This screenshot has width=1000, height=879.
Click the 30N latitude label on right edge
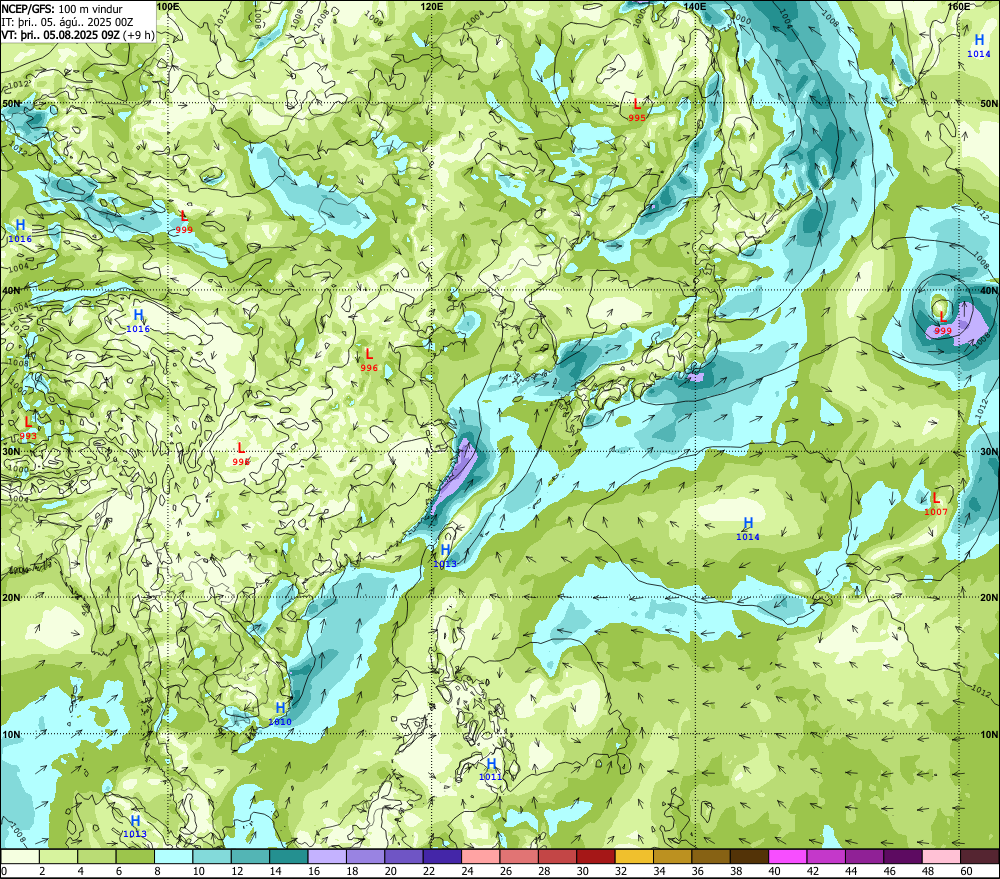point(989,451)
